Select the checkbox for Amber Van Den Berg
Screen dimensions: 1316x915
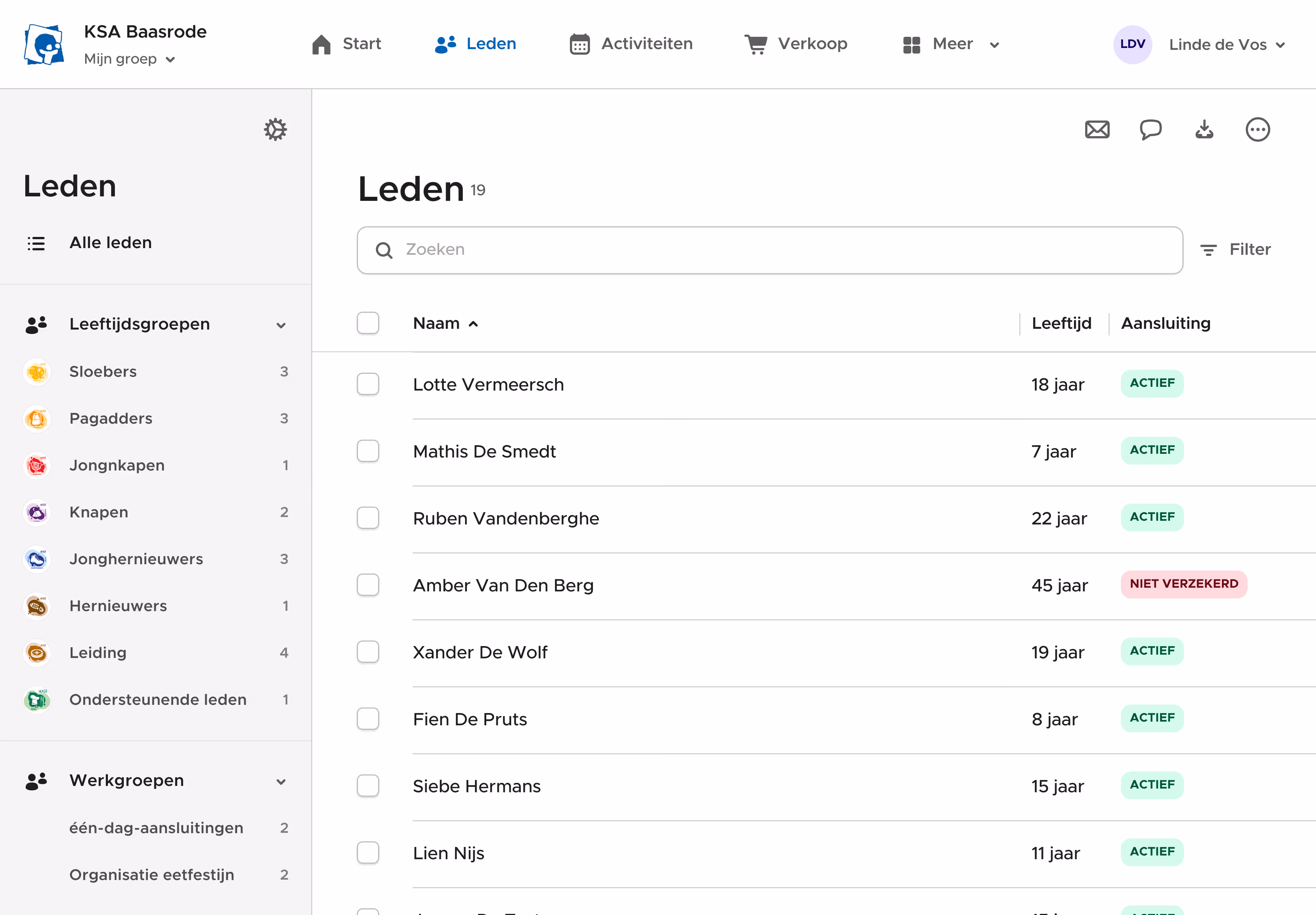click(368, 585)
